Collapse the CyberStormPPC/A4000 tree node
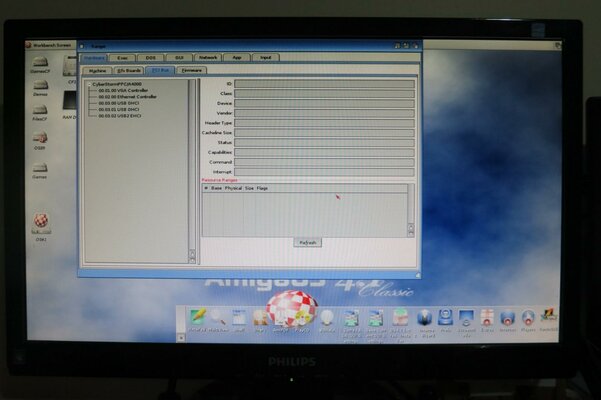 point(89,84)
